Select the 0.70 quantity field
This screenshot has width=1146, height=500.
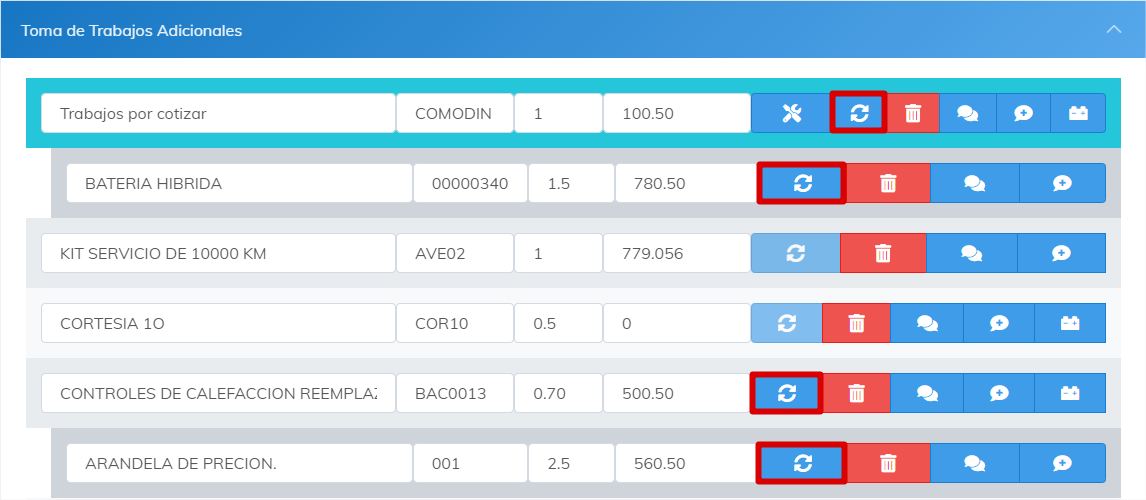pos(557,394)
